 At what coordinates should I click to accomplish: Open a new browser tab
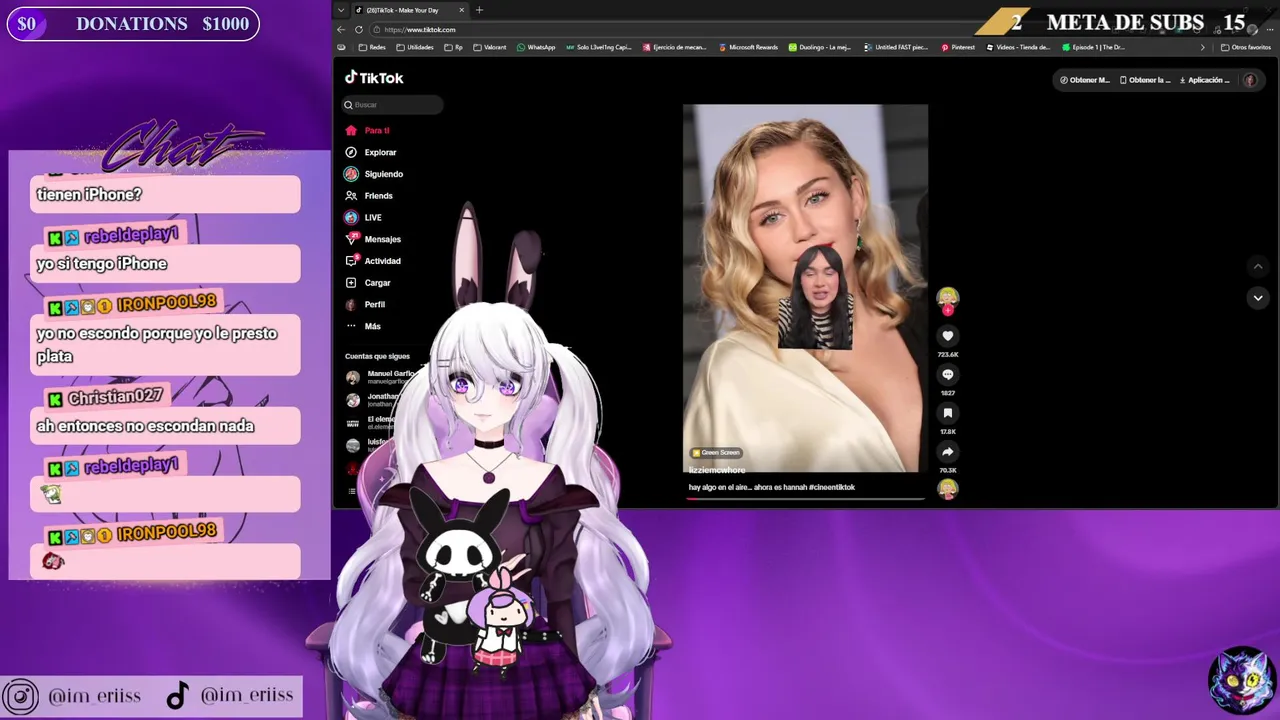coord(479,10)
